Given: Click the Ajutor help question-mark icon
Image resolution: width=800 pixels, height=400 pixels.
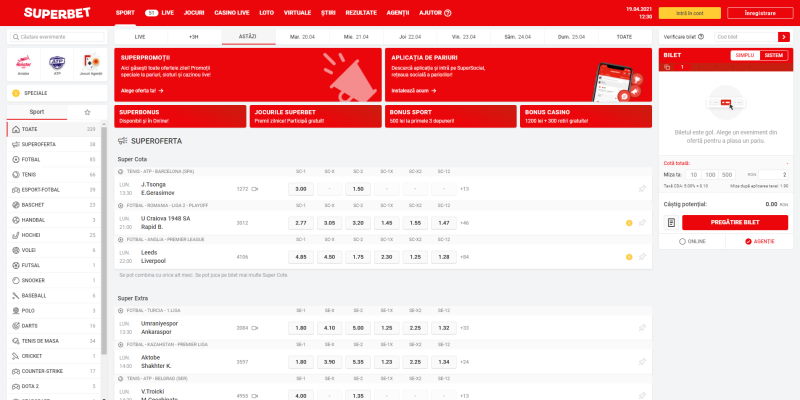Looking at the screenshot, I should coord(447,13).
